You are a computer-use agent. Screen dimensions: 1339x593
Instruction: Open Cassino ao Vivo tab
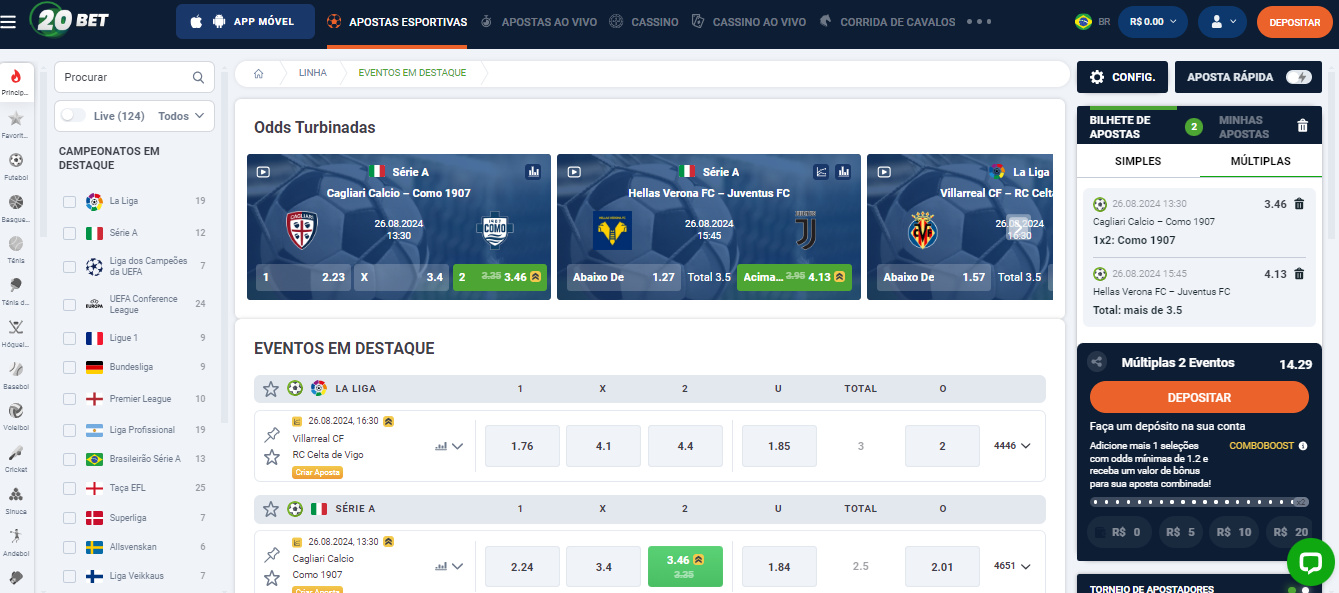pyautogui.click(x=748, y=22)
